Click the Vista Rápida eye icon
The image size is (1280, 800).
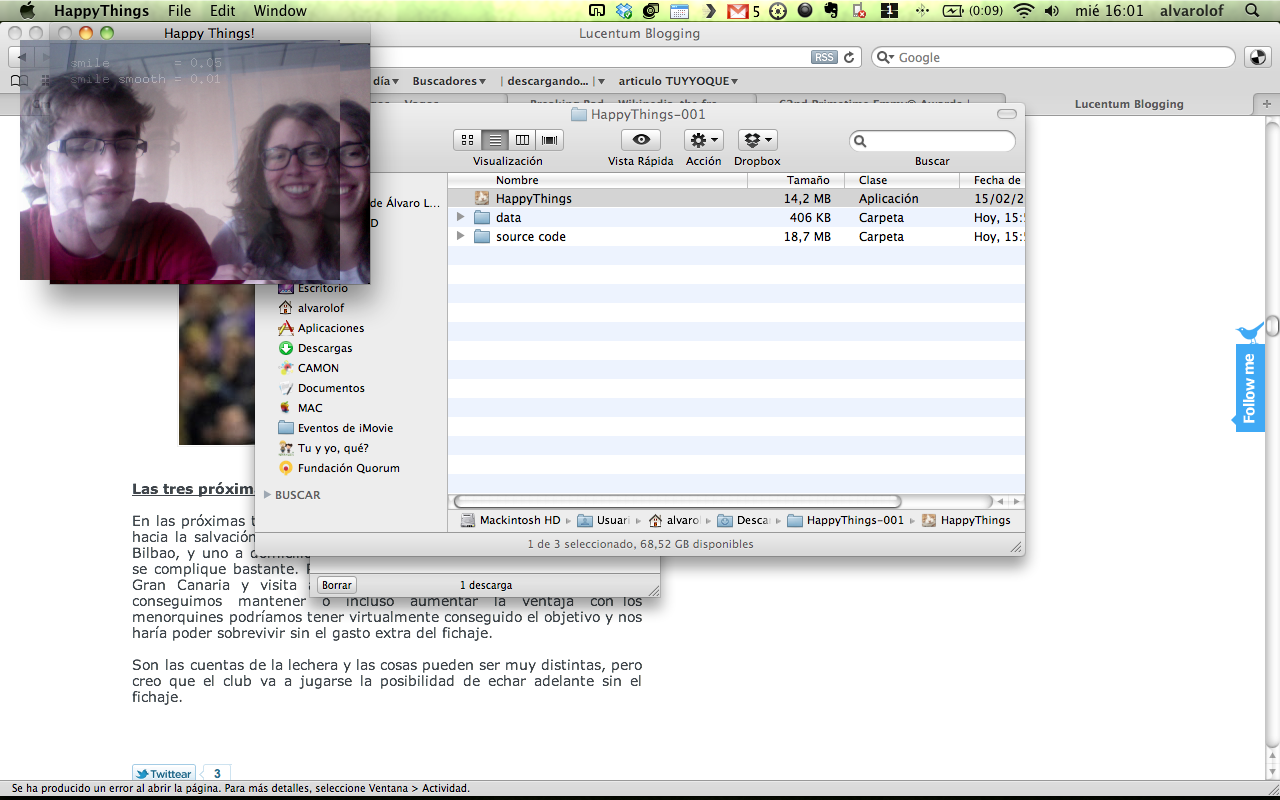(x=641, y=140)
